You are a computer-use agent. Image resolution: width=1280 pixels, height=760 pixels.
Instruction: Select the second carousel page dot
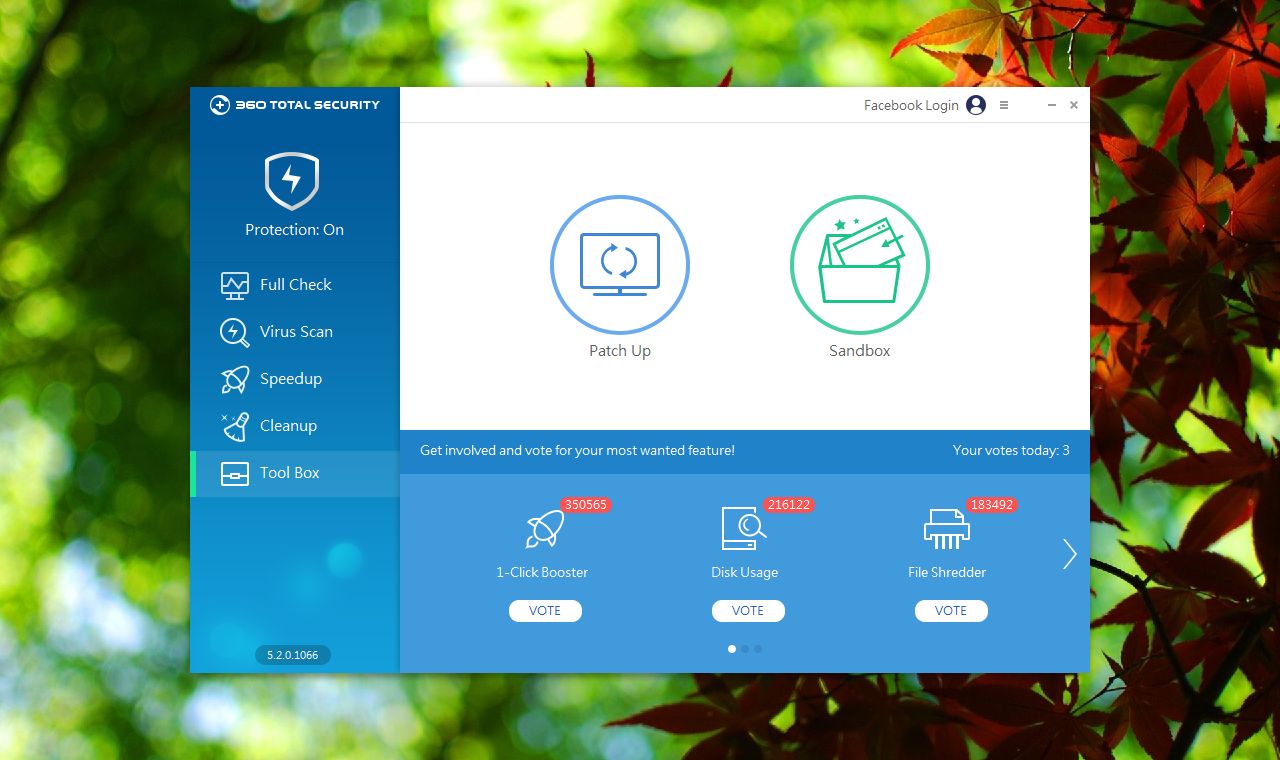click(x=745, y=649)
